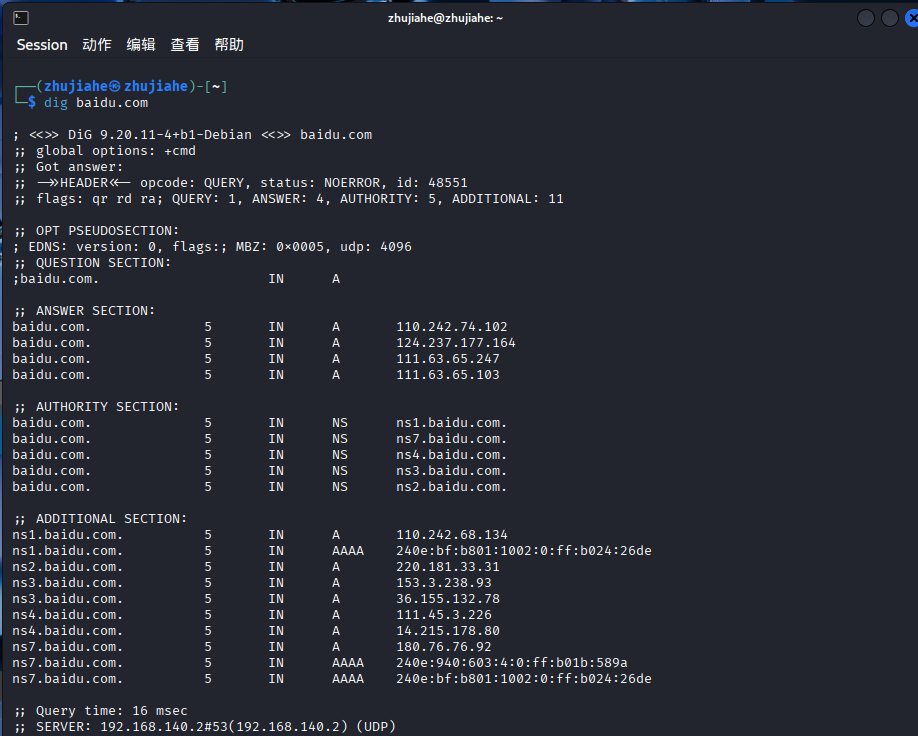Image resolution: width=918 pixels, height=736 pixels.
Task: Click nameserver ns2.baidu.com. in NS records
Action: (x=451, y=487)
